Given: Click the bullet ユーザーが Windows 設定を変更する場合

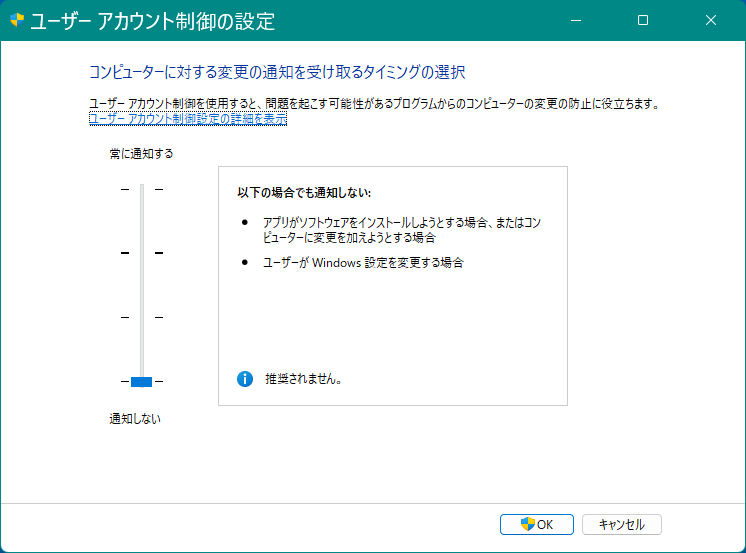Looking at the screenshot, I should click(x=363, y=263).
